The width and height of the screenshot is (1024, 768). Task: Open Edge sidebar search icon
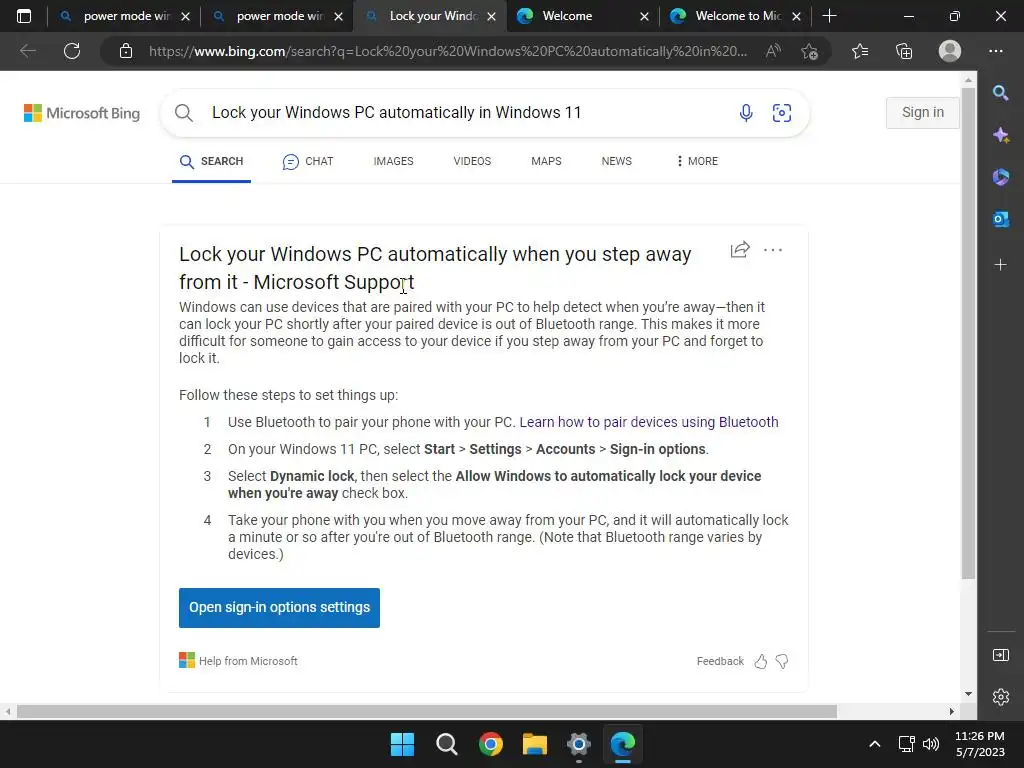[1000, 93]
